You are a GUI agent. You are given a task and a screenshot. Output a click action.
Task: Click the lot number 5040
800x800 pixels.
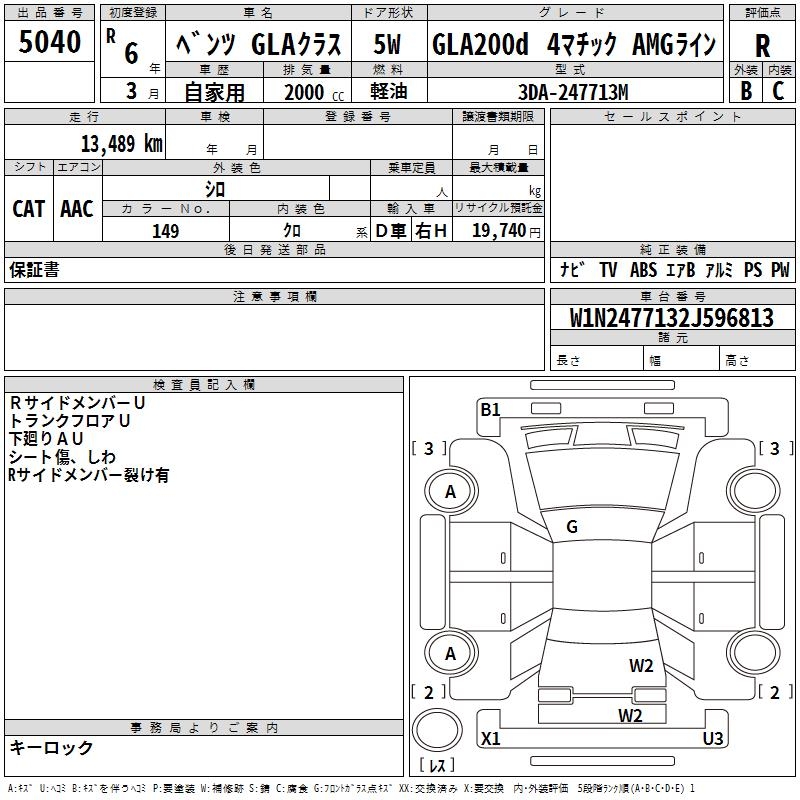point(50,44)
